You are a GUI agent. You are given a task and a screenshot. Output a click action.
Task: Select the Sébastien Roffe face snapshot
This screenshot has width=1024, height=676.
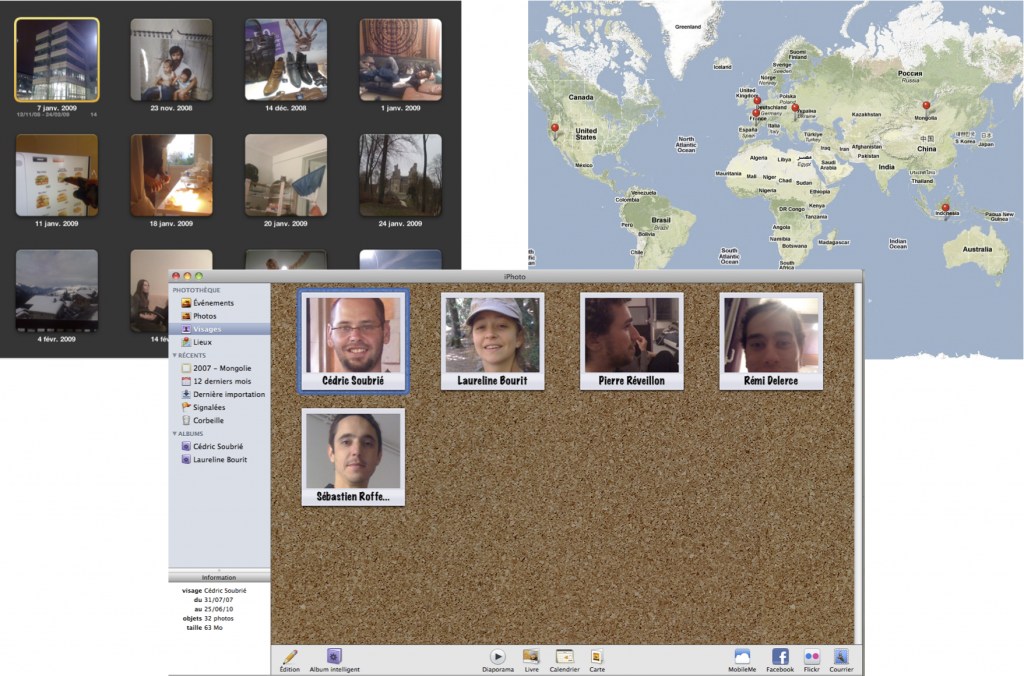pos(353,457)
